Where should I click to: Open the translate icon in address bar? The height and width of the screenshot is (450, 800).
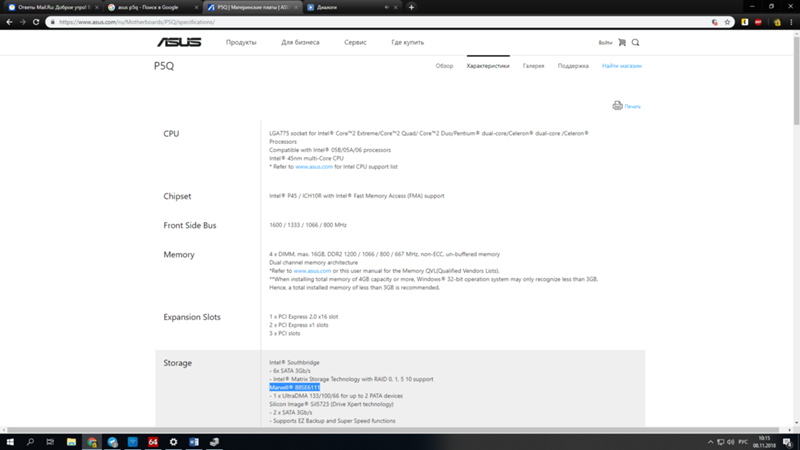click(715, 22)
